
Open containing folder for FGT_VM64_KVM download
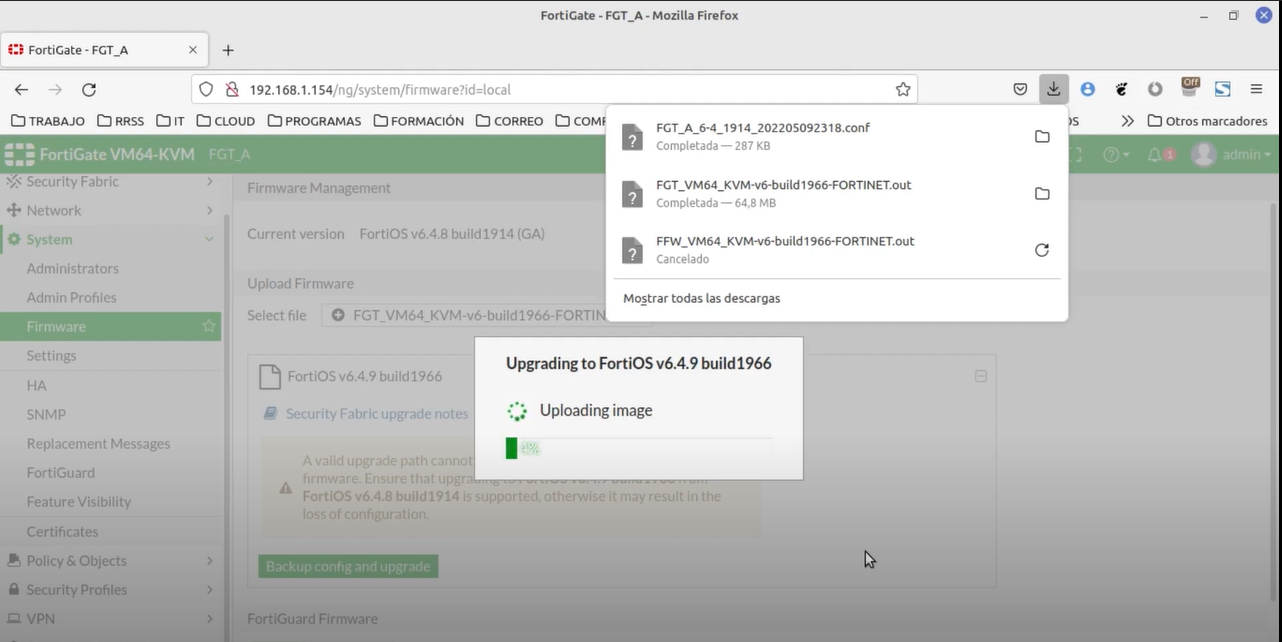(1042, 194)
